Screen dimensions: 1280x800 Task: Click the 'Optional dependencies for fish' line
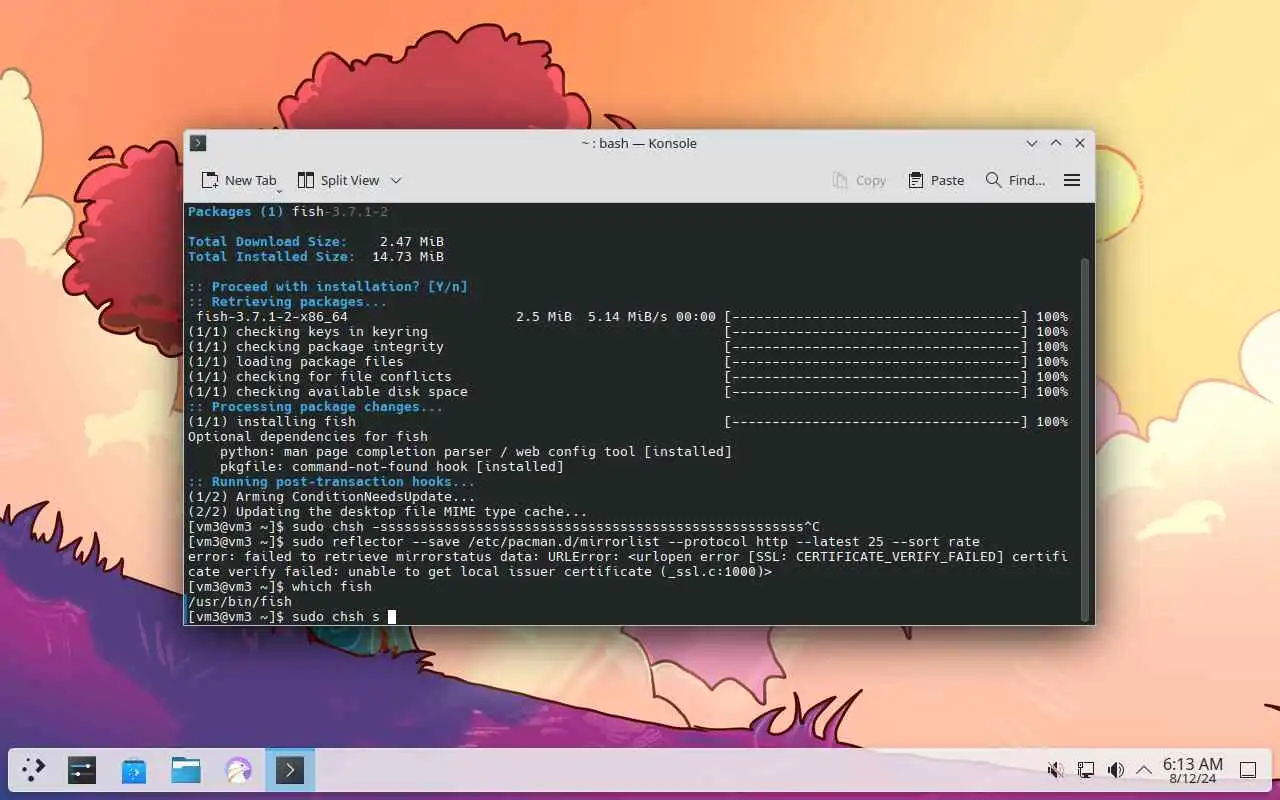click(x=308, y=437)
